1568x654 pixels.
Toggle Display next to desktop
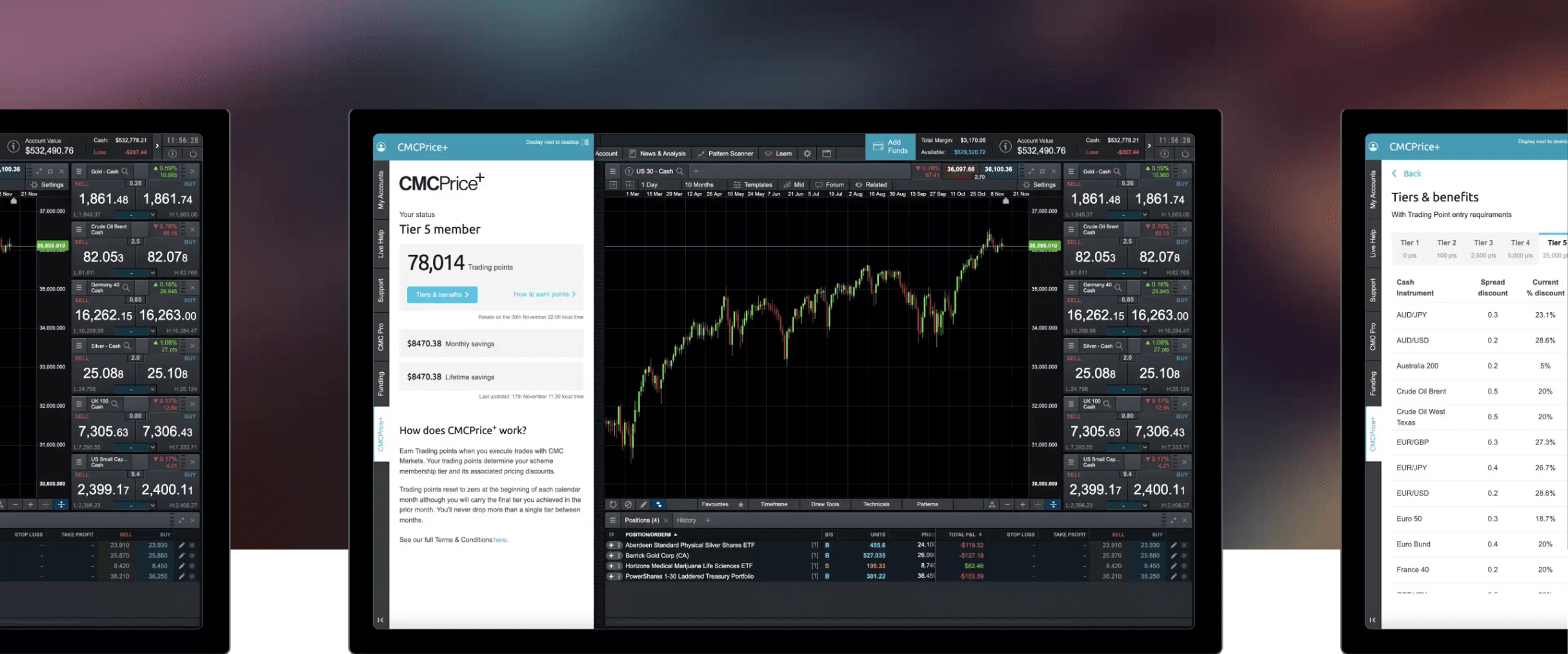coord(585,142)
